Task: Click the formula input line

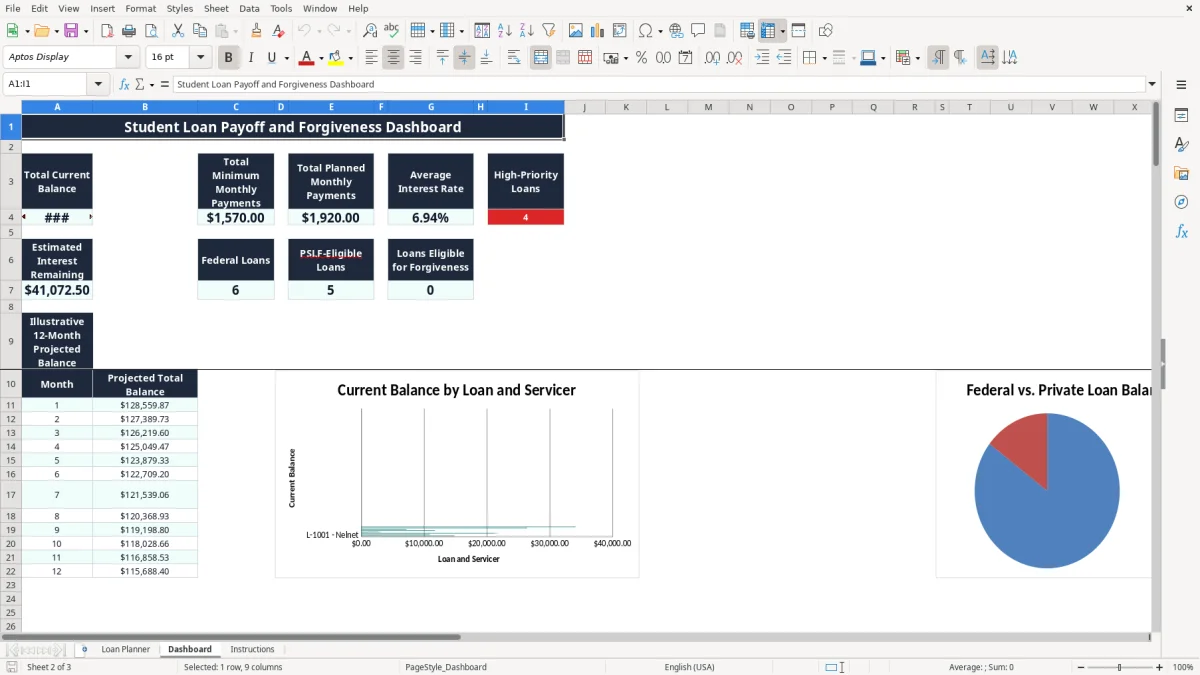Action: click(x=658, y=85)
